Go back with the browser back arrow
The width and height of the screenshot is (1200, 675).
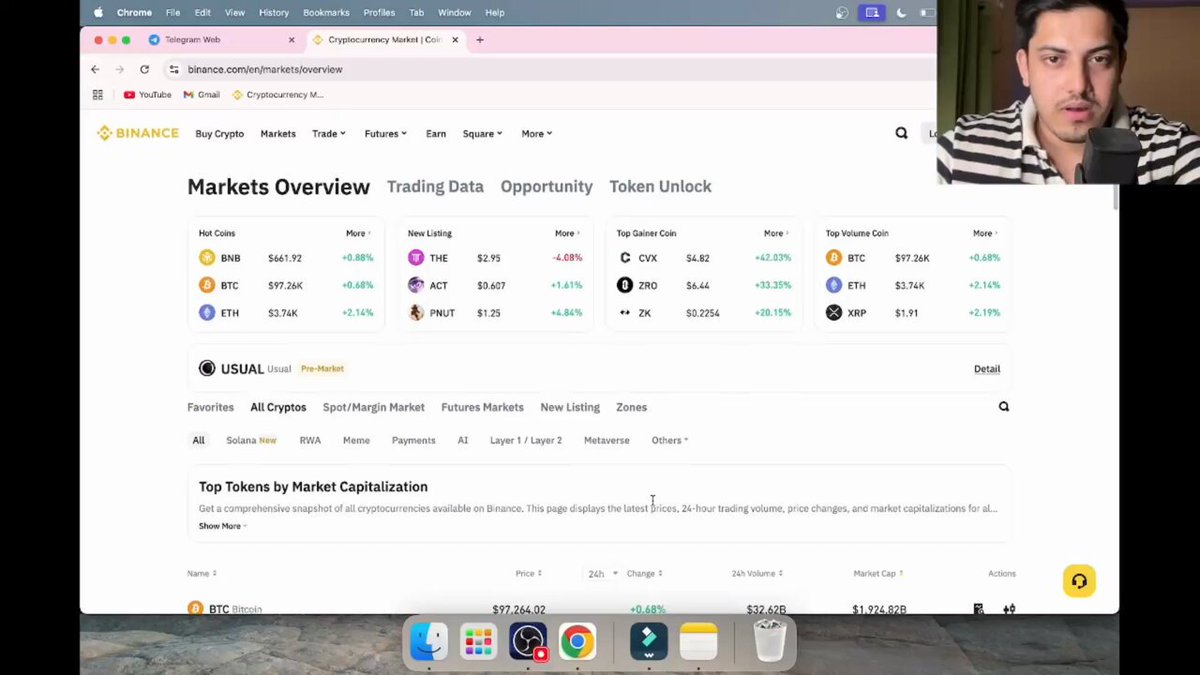click(95, 69)
